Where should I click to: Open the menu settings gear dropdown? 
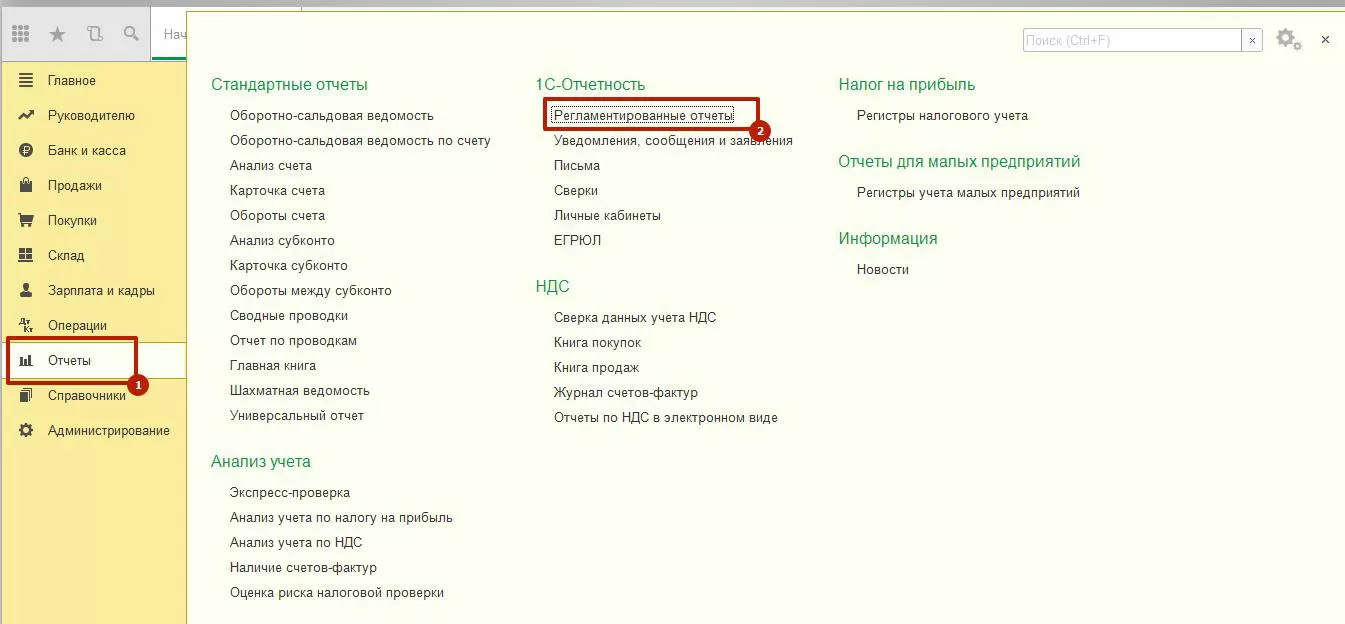click(1288, 40)
